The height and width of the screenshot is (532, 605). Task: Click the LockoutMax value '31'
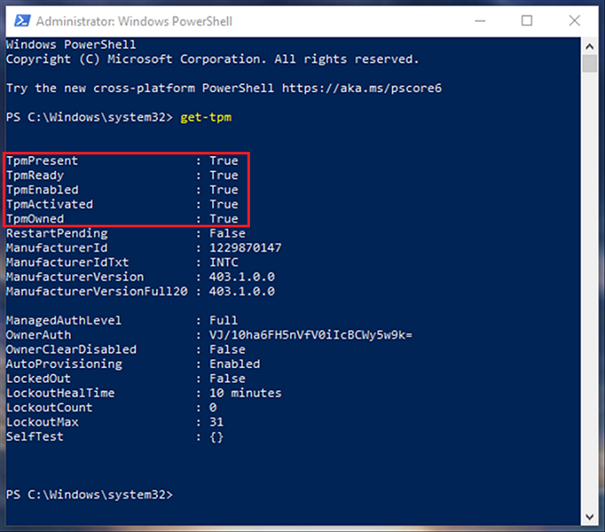point(216,422)
